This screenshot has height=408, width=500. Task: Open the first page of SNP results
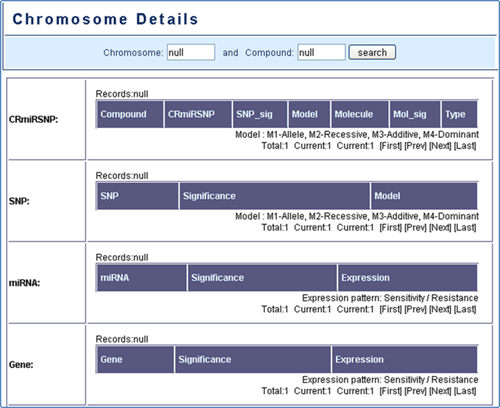(391, 227)
